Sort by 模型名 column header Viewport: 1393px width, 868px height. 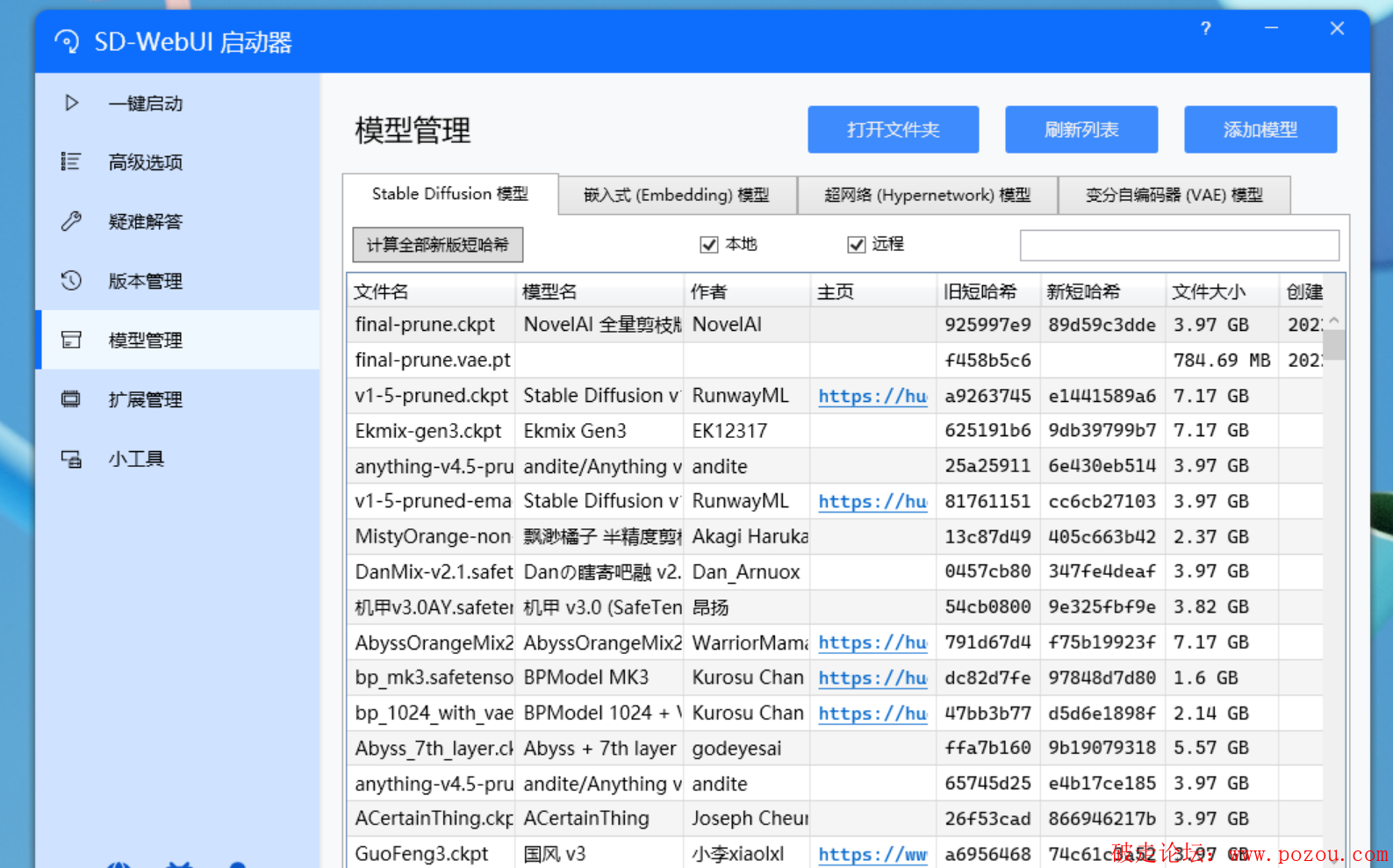[x=600, y=291]
